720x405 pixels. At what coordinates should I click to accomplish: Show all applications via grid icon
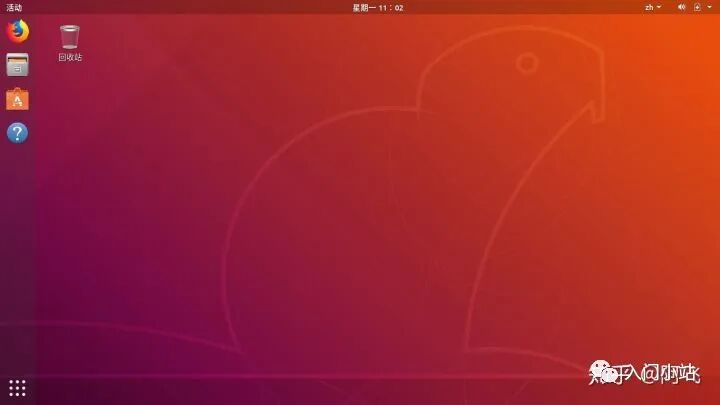point(17,388)
